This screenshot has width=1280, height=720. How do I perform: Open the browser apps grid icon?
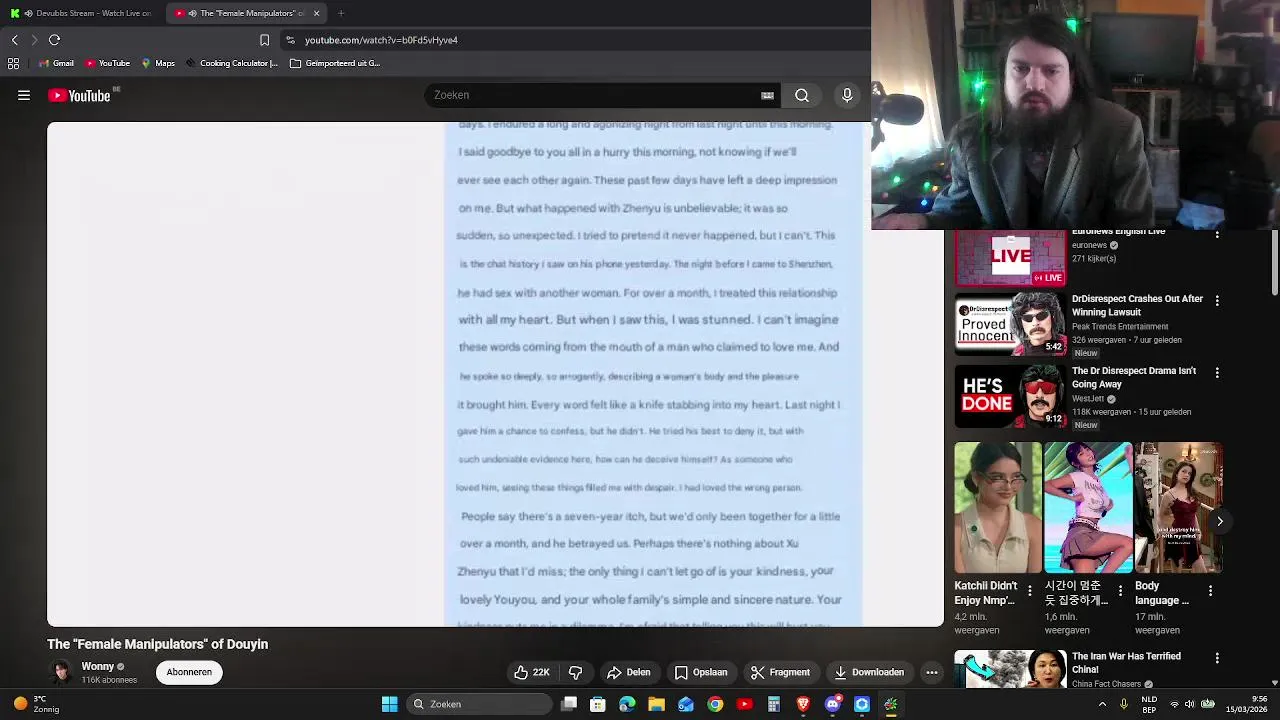pos(13,63)
